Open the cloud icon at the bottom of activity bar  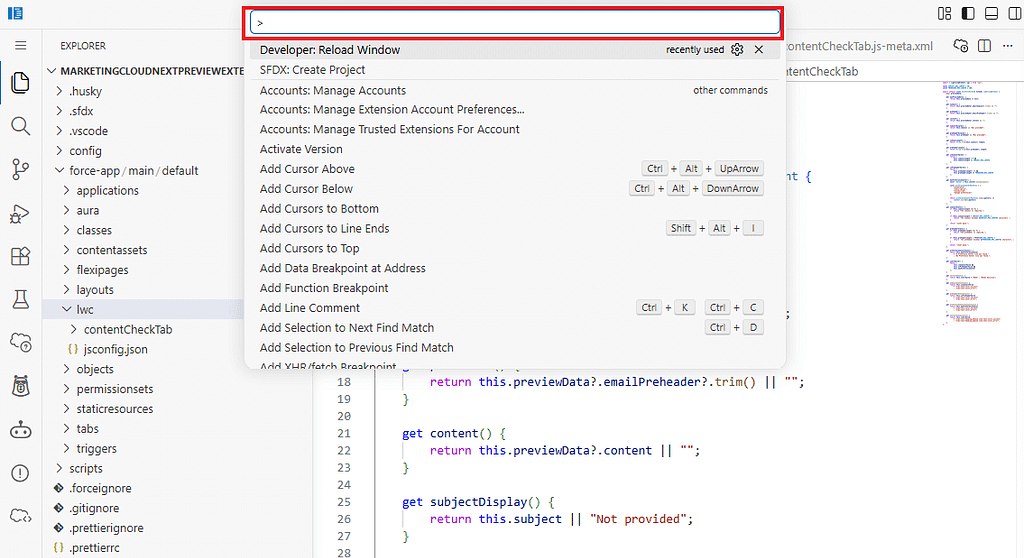point(20,516)
